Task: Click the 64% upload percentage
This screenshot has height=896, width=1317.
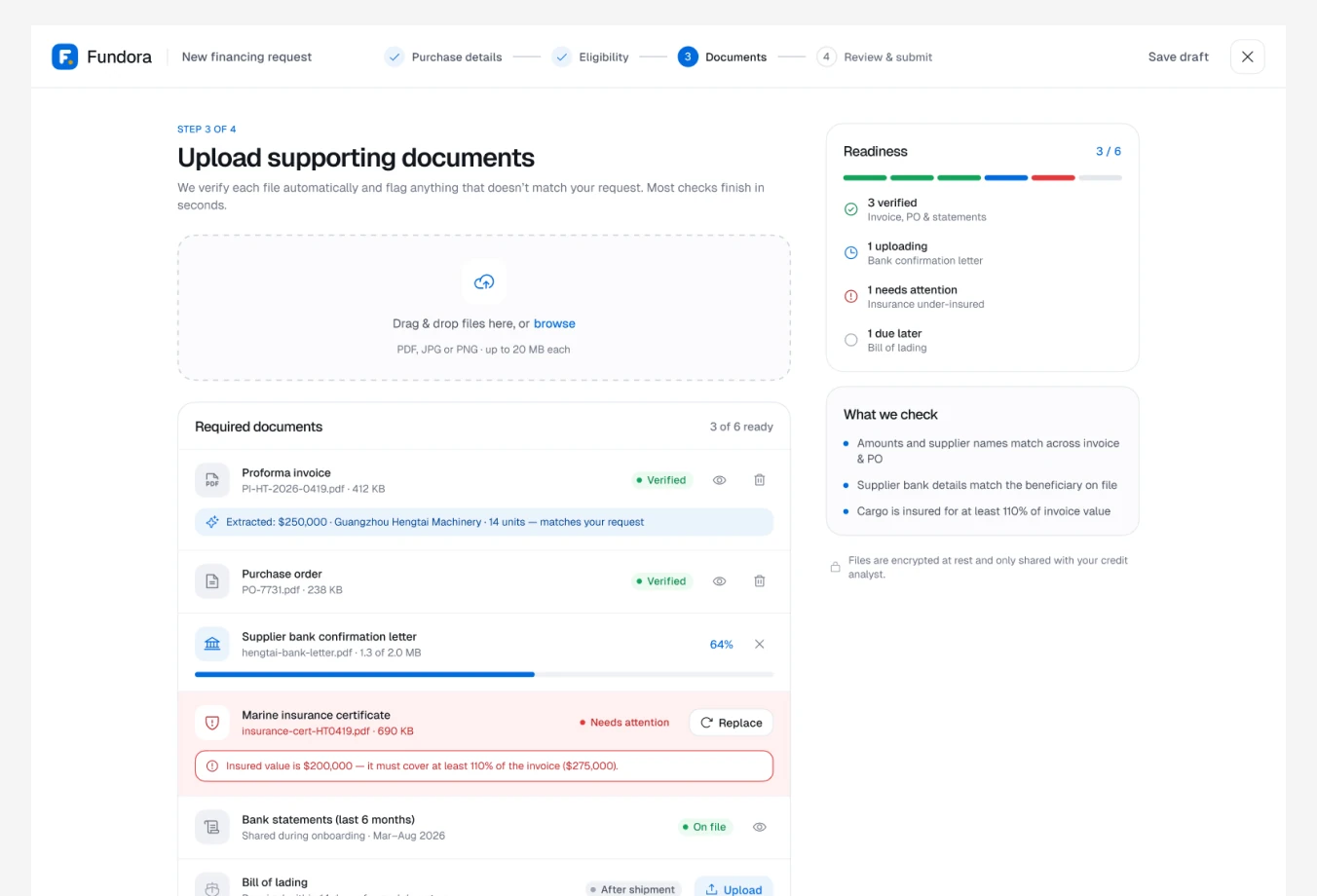Action: (722, 645)
